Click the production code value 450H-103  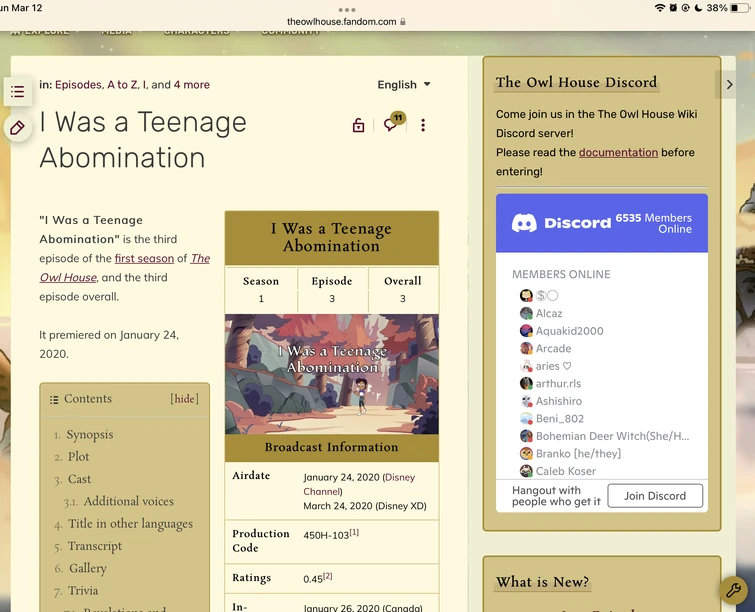coord(326,535)
